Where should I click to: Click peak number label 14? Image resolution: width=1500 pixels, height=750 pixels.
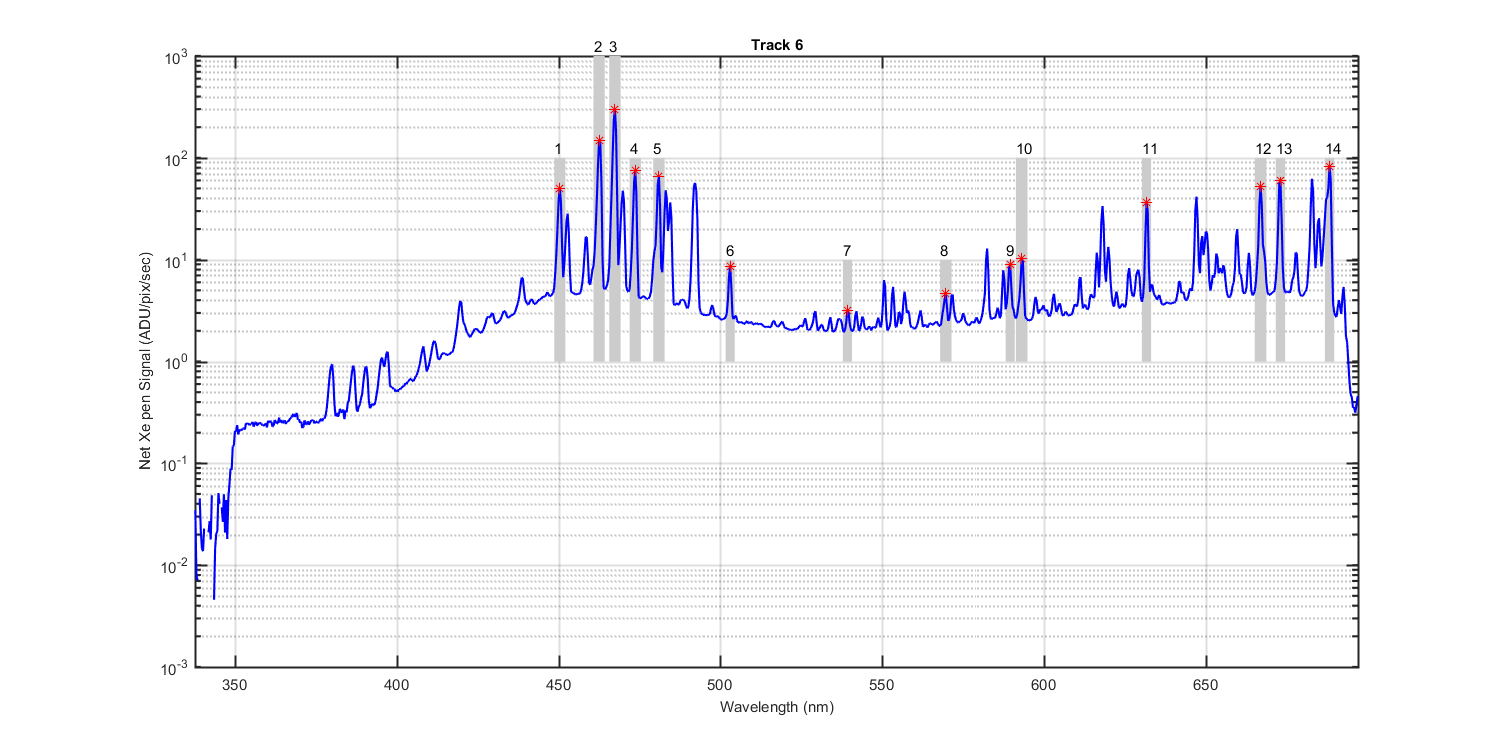point(1332,149)
